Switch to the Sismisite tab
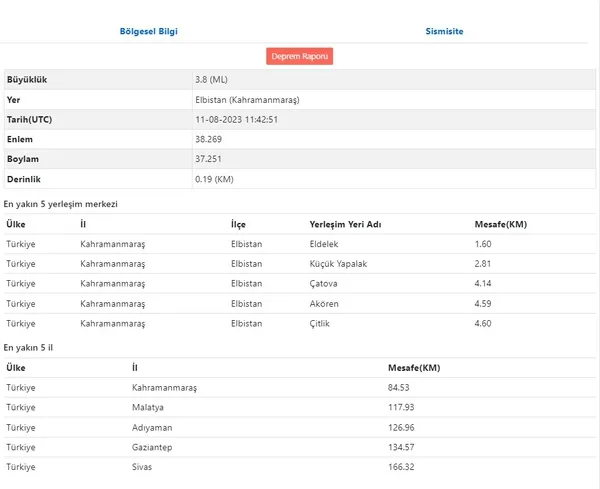This screenshot has width=600, height=489. (445, 31)
